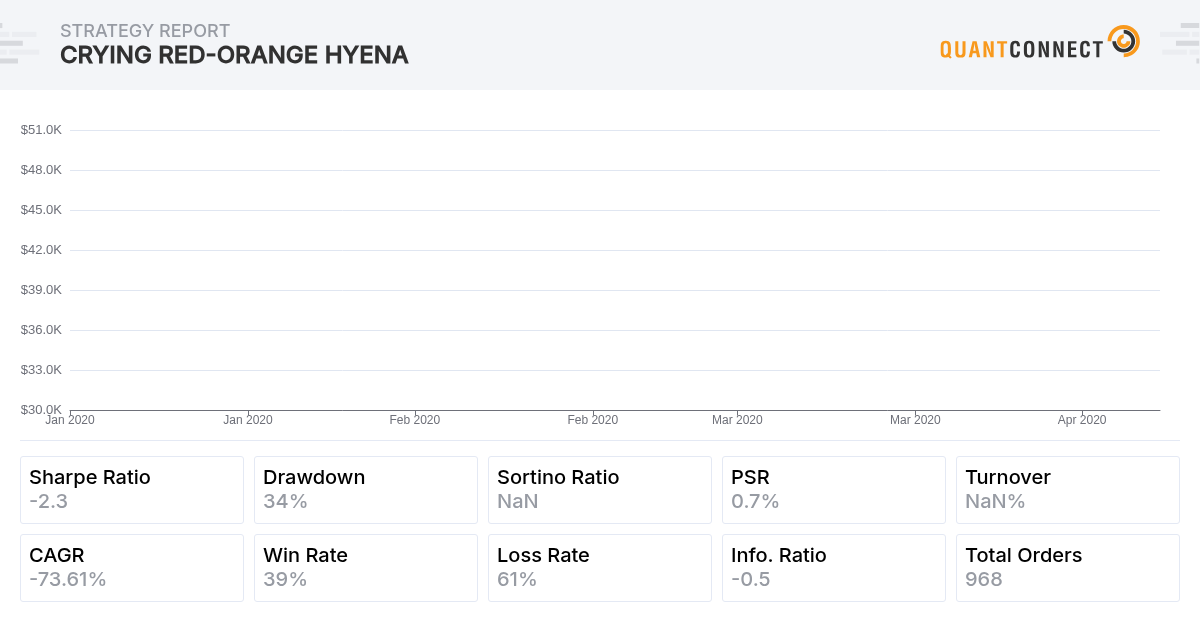Click the Info. Ratio metric card

click(x=833, y=567)
